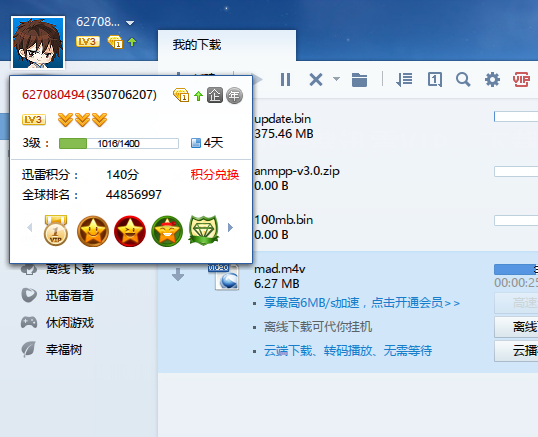
Task: Expand delete options dropdown arrow
Action: coord(336,79)
